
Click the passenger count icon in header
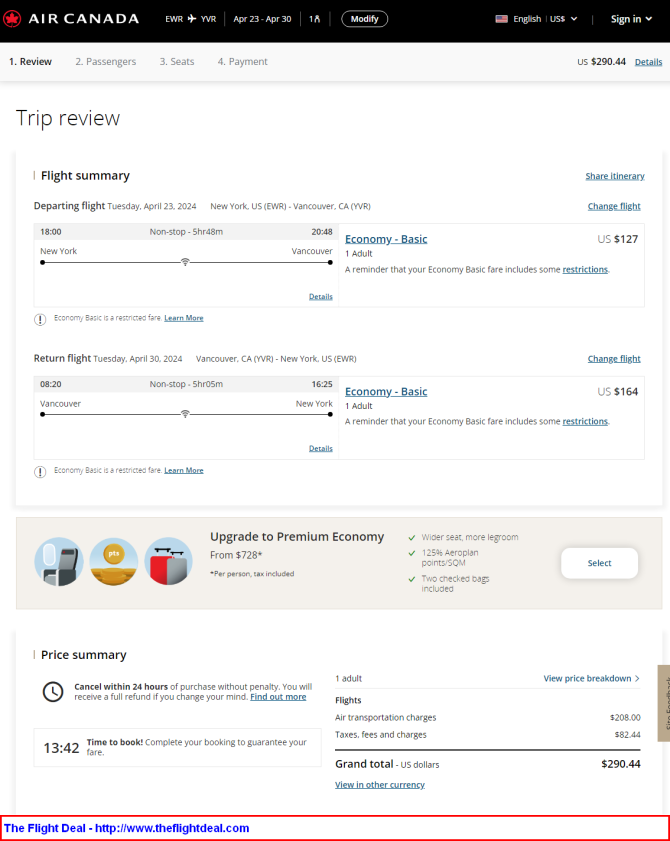[317, 19]
